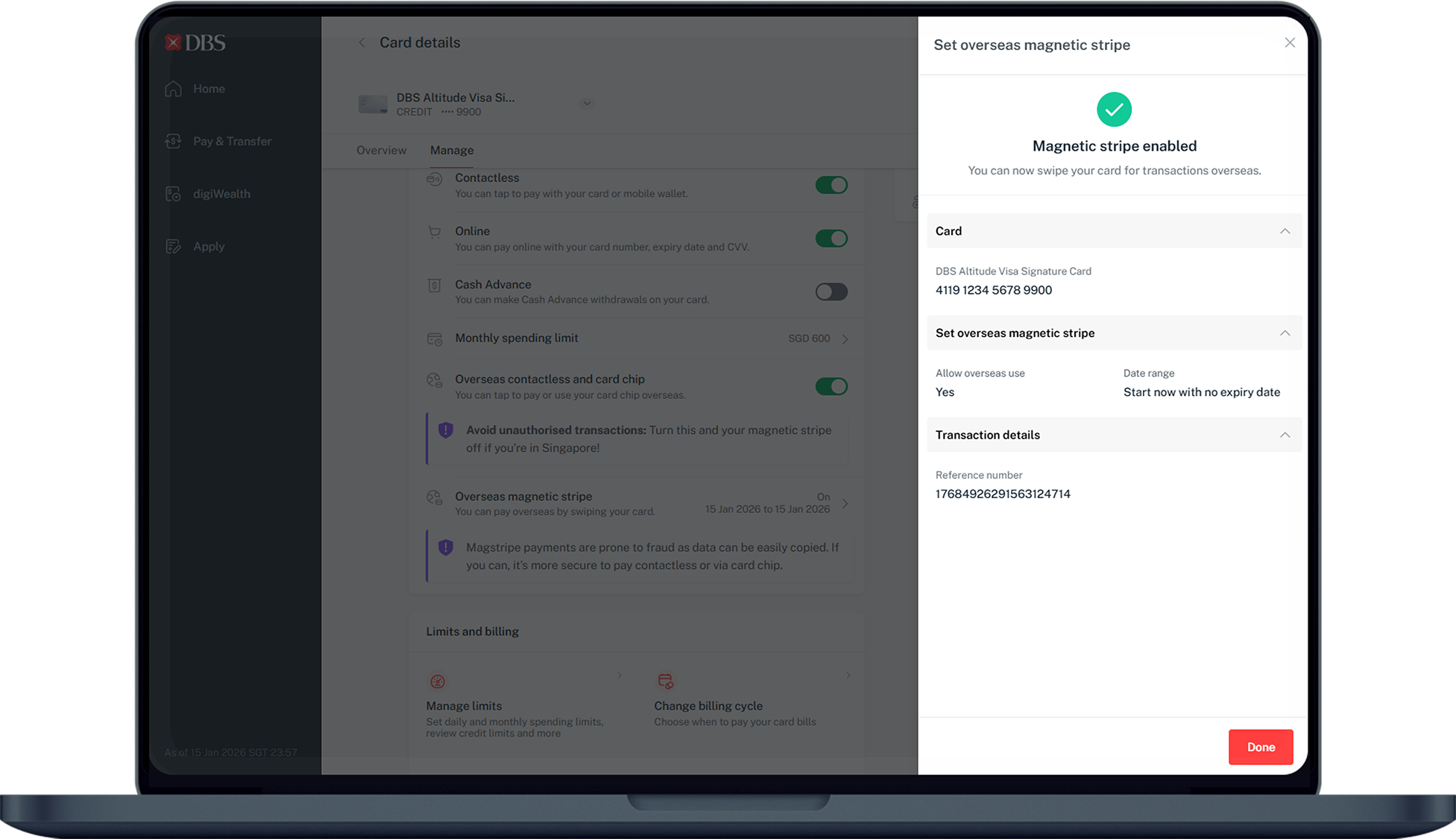Collapse Set overseas magnetic stripe section
This screenshot has height=839, width=1456.
coord(1285,333)
